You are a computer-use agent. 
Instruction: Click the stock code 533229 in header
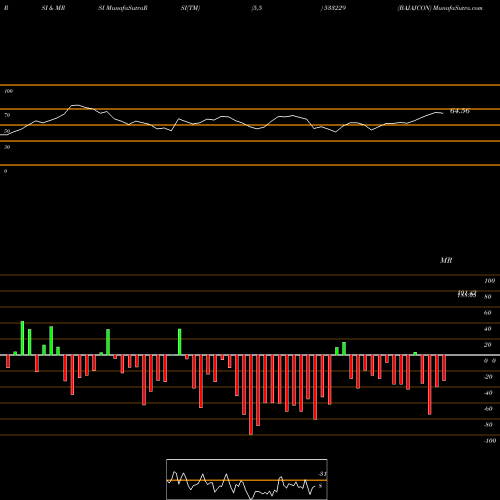tap(334, 8)
